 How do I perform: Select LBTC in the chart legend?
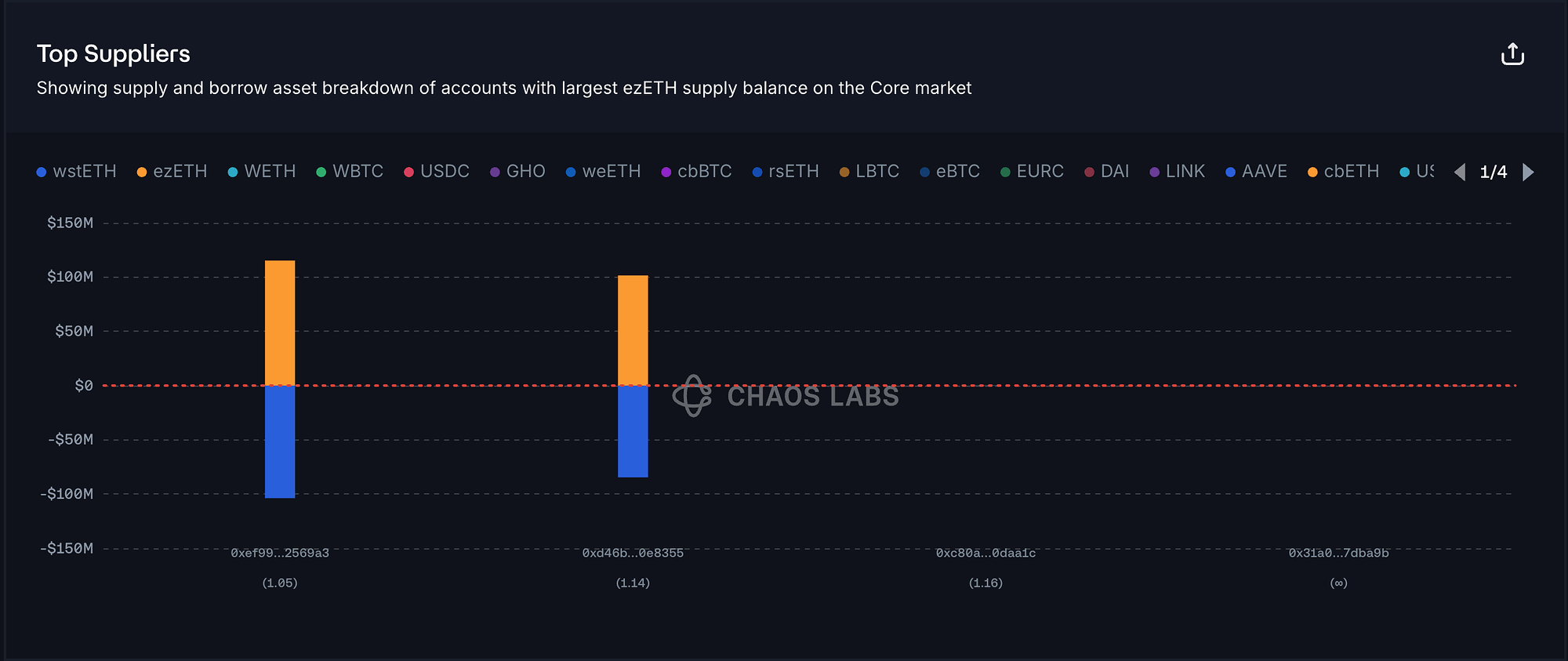(x=869, y=172)
